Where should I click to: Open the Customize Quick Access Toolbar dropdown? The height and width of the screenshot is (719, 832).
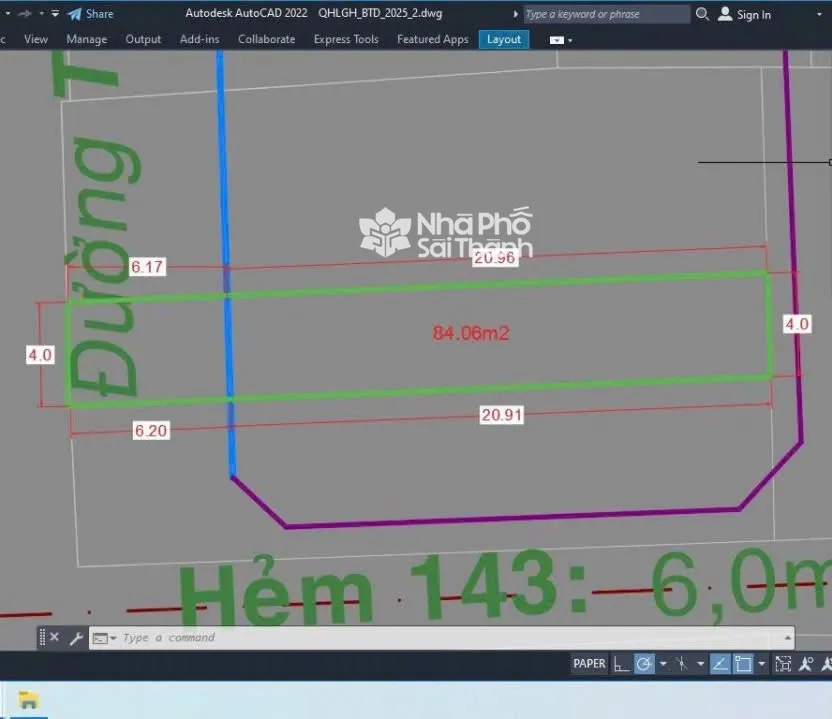pyautogui.click(x=55, y=14)
